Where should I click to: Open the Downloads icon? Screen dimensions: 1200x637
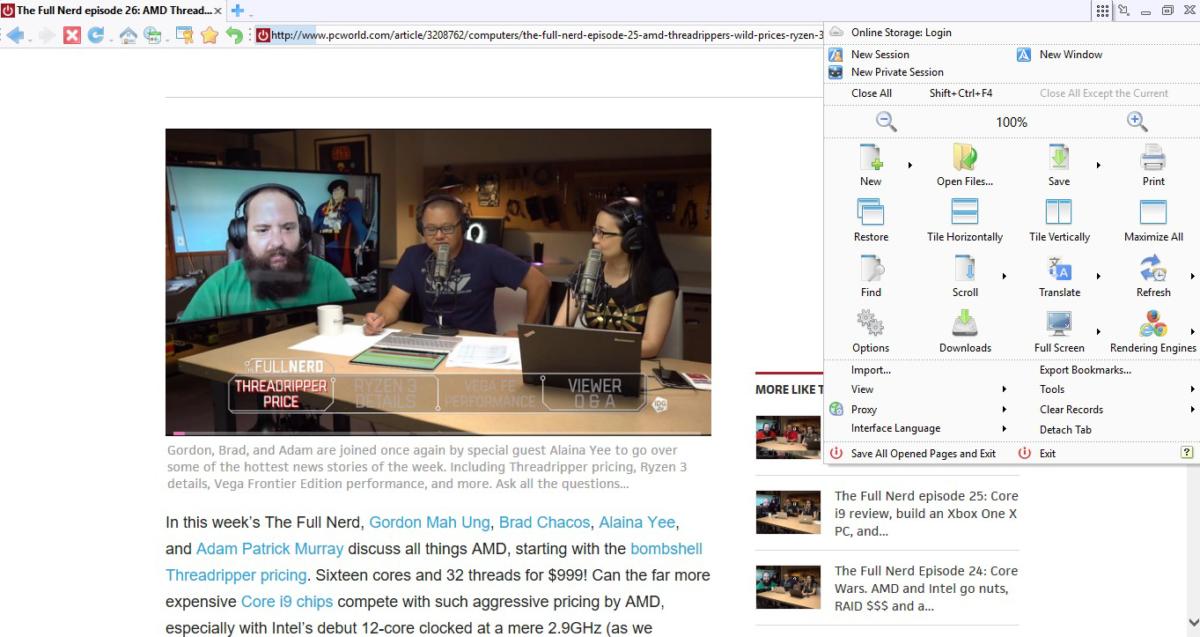[964, 323]
